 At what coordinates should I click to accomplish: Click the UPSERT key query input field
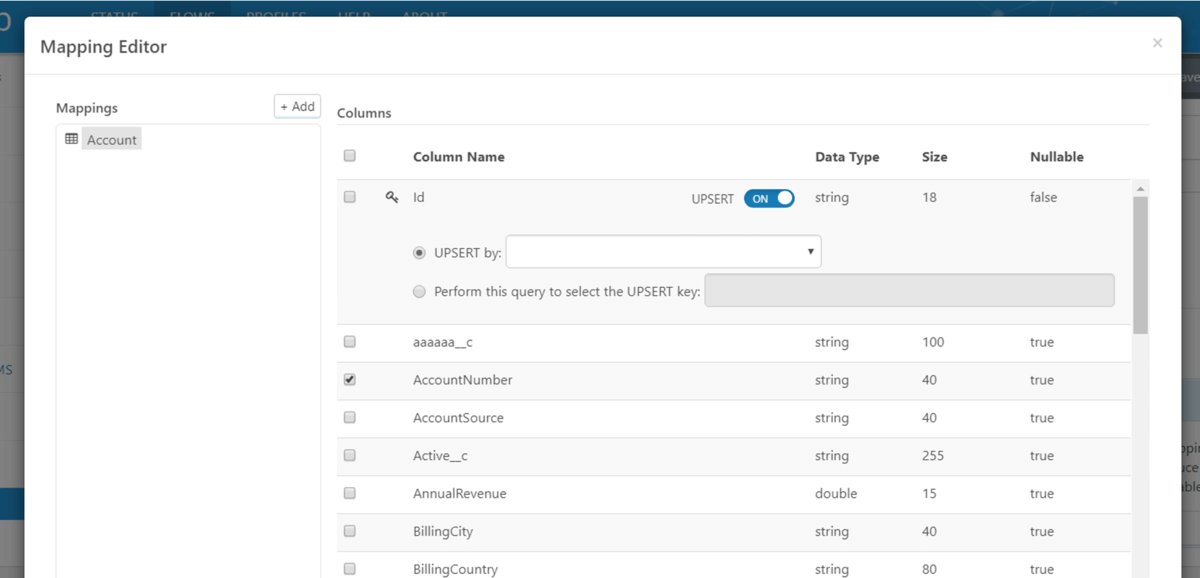click(x=909, y=290)
